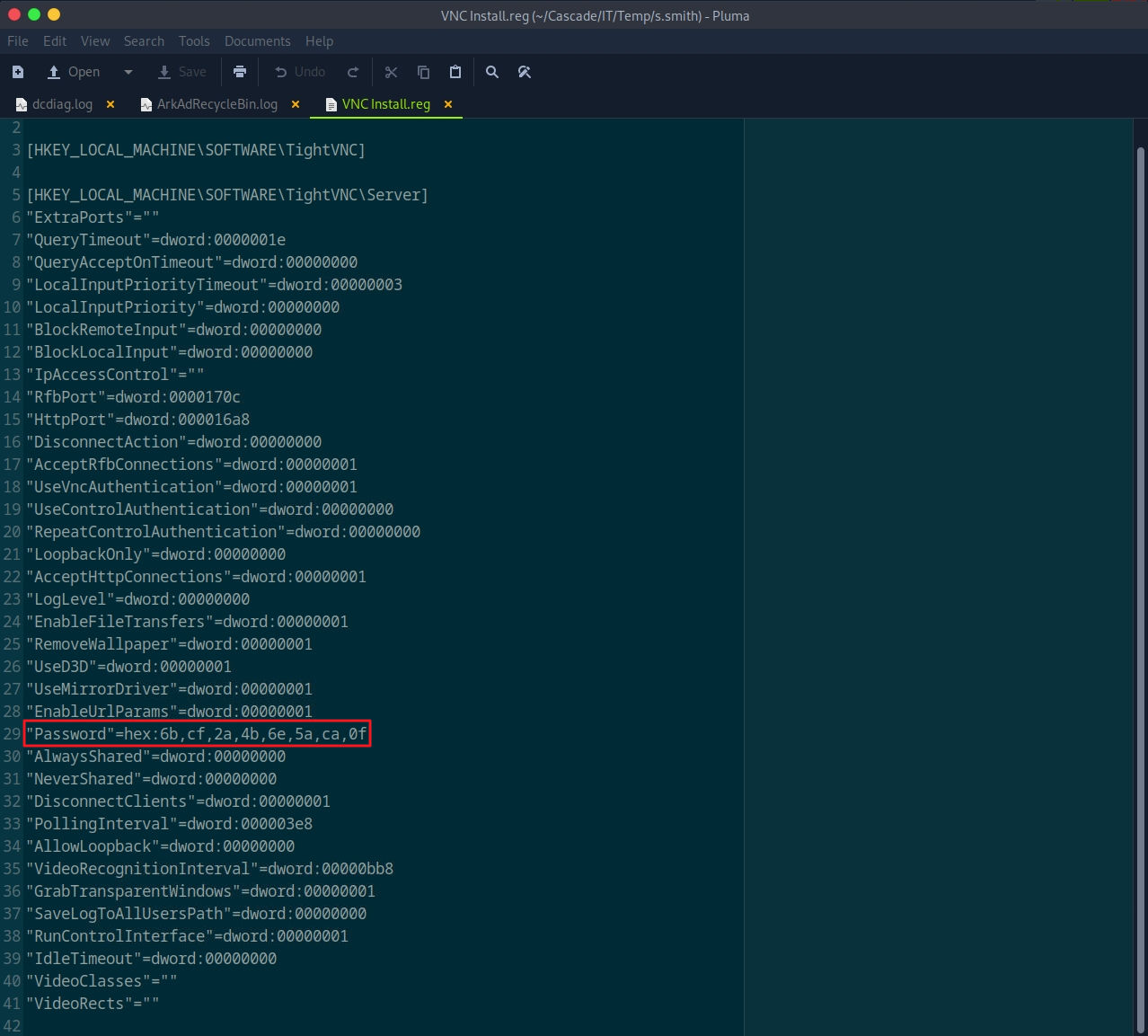Click the ArkAdRecycleBin.log tab file icon
This screenshot has width=1148, height=1036.
coord(146,104)
